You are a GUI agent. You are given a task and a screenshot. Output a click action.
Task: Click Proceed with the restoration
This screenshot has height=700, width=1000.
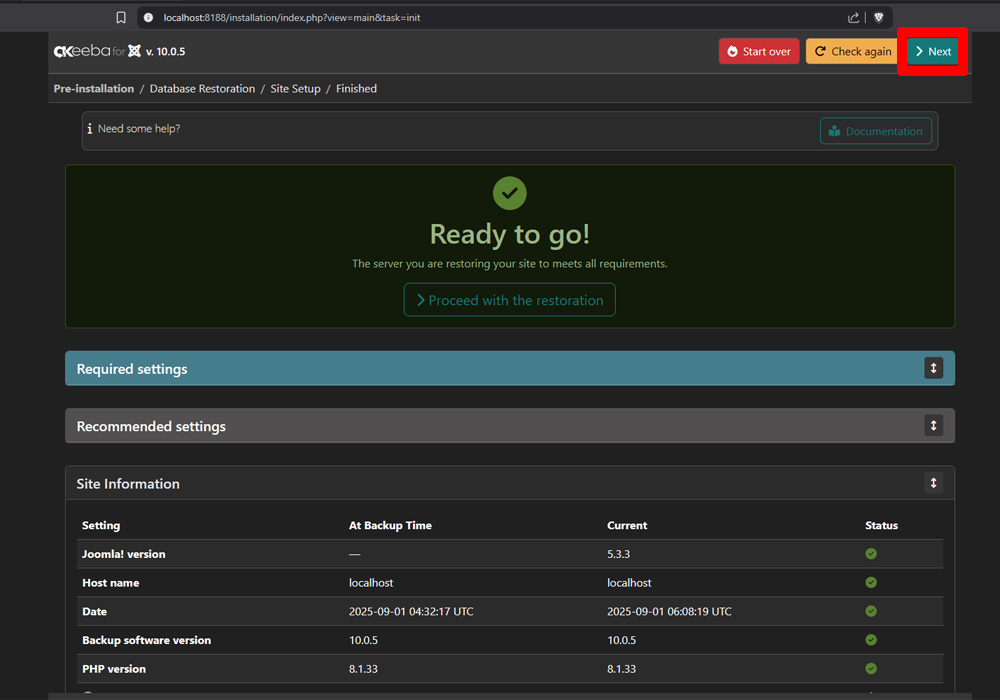coord(510,300)
